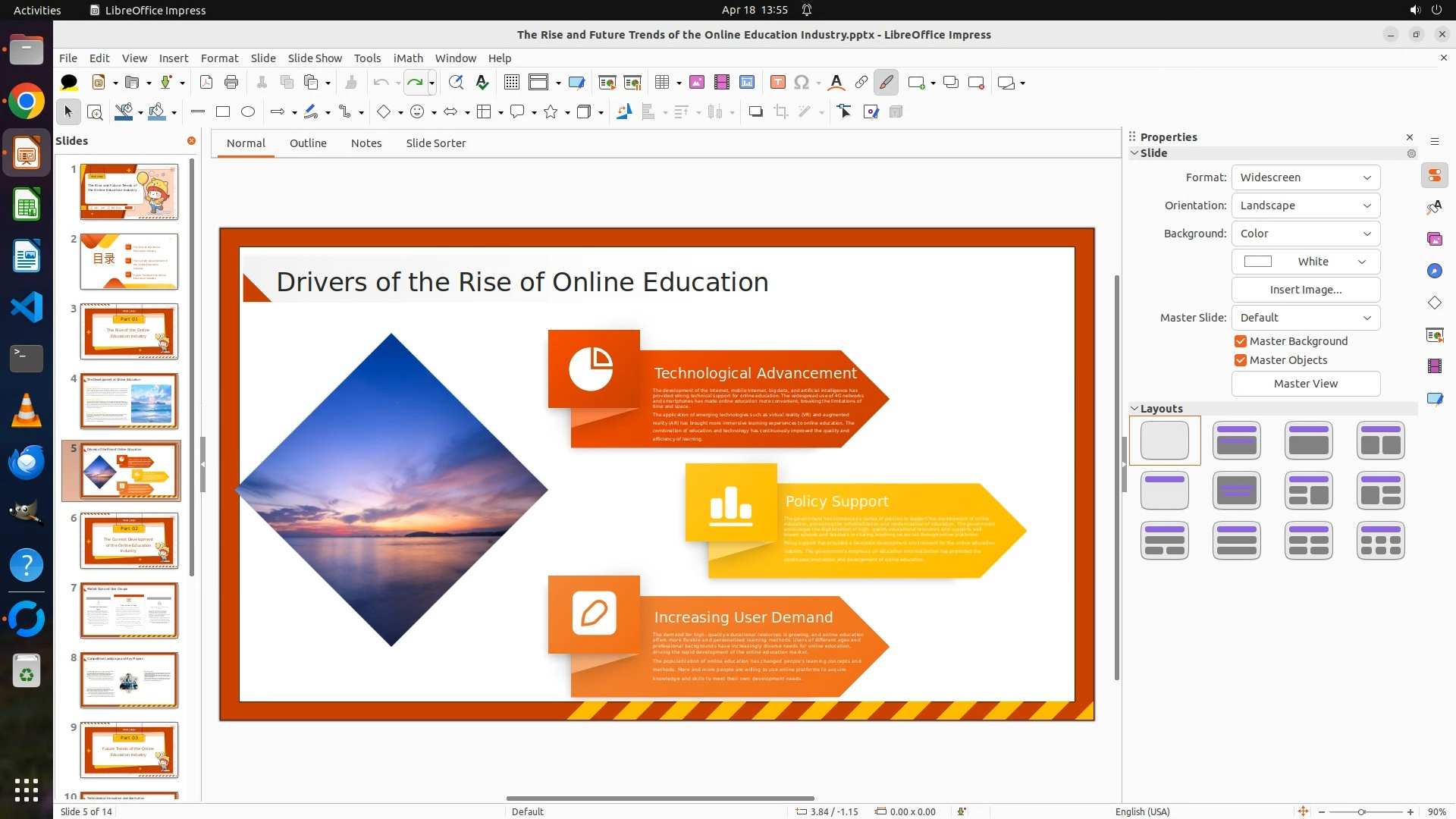The height and width of the screenshot is (819, 1456).
Task: Click the Insert Text Box icon
Action: coord(777,83)
